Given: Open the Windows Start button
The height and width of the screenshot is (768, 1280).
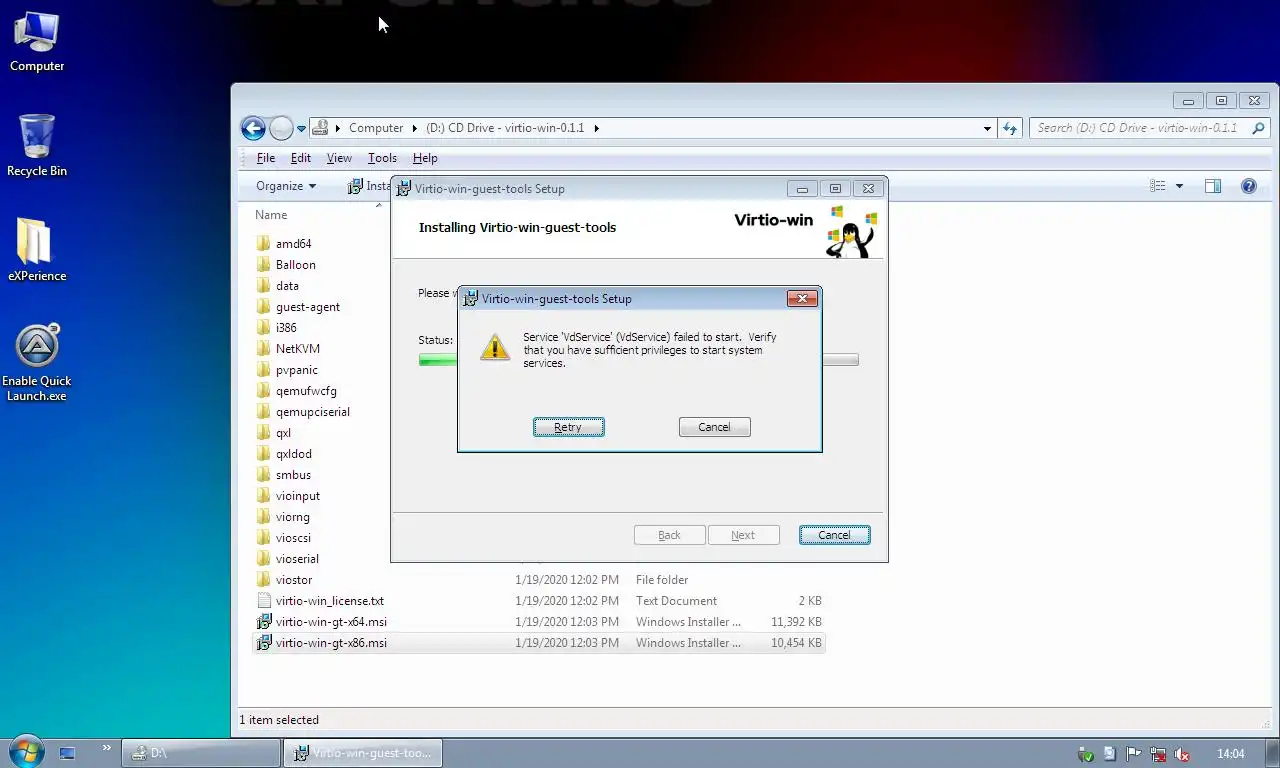Looking at the screenshot, I should point(26,752).
